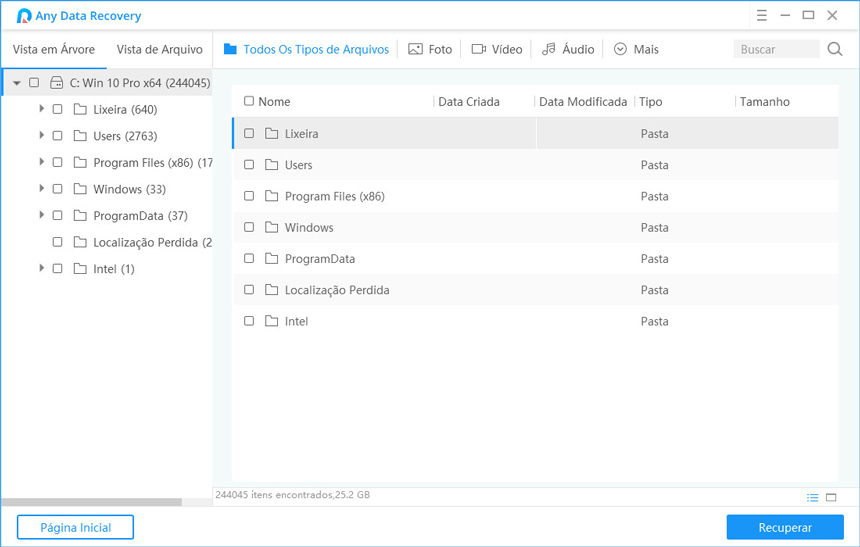860x547 pixels.
Task: Select Users (2763) label in tree
Action: [x=125, y=136]
